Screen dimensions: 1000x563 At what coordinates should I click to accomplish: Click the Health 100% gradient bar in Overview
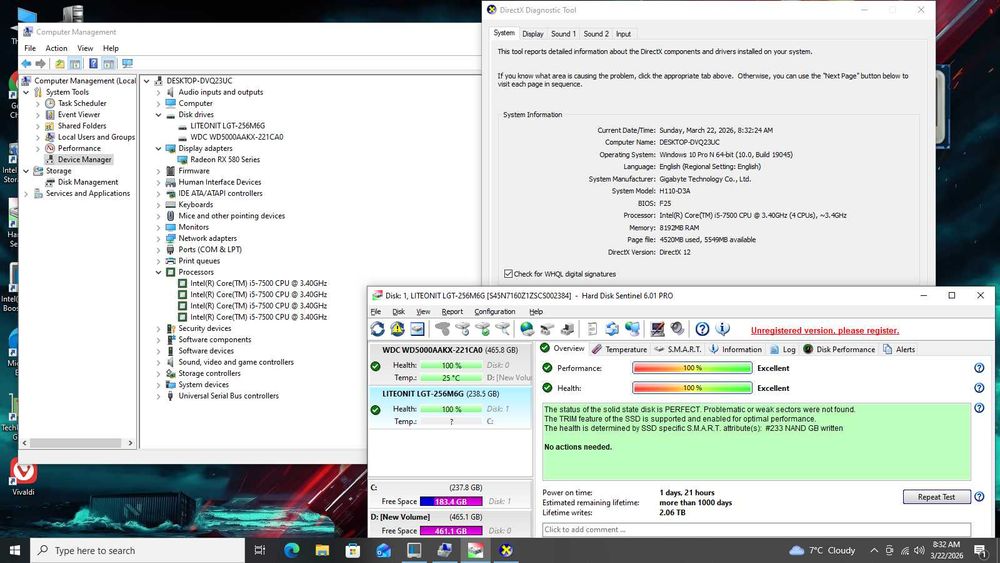coord(692,388)
